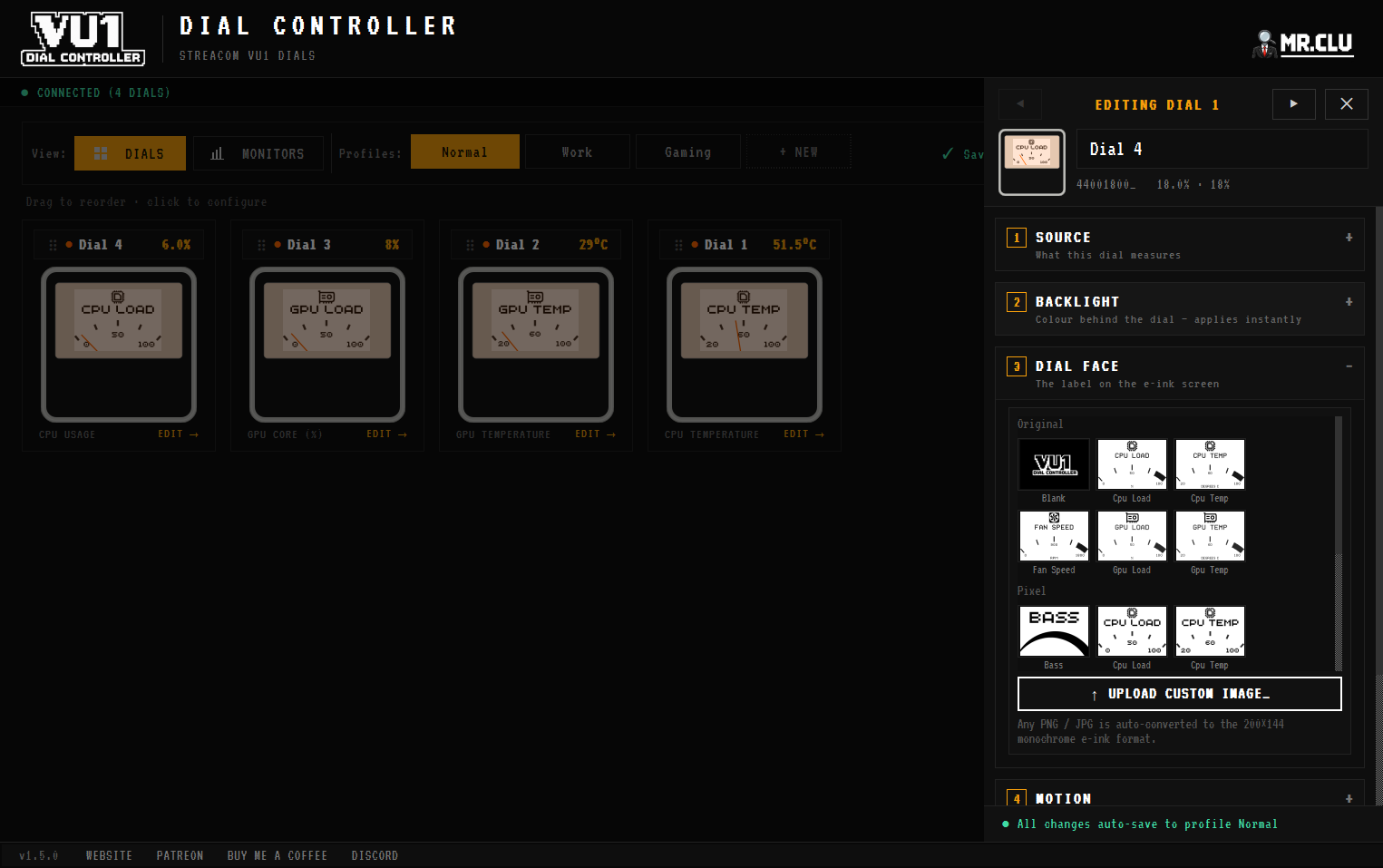Select the Blank VU1 dial face thumbnail
The image size is (1383, 868).
tap(1054, 464)
